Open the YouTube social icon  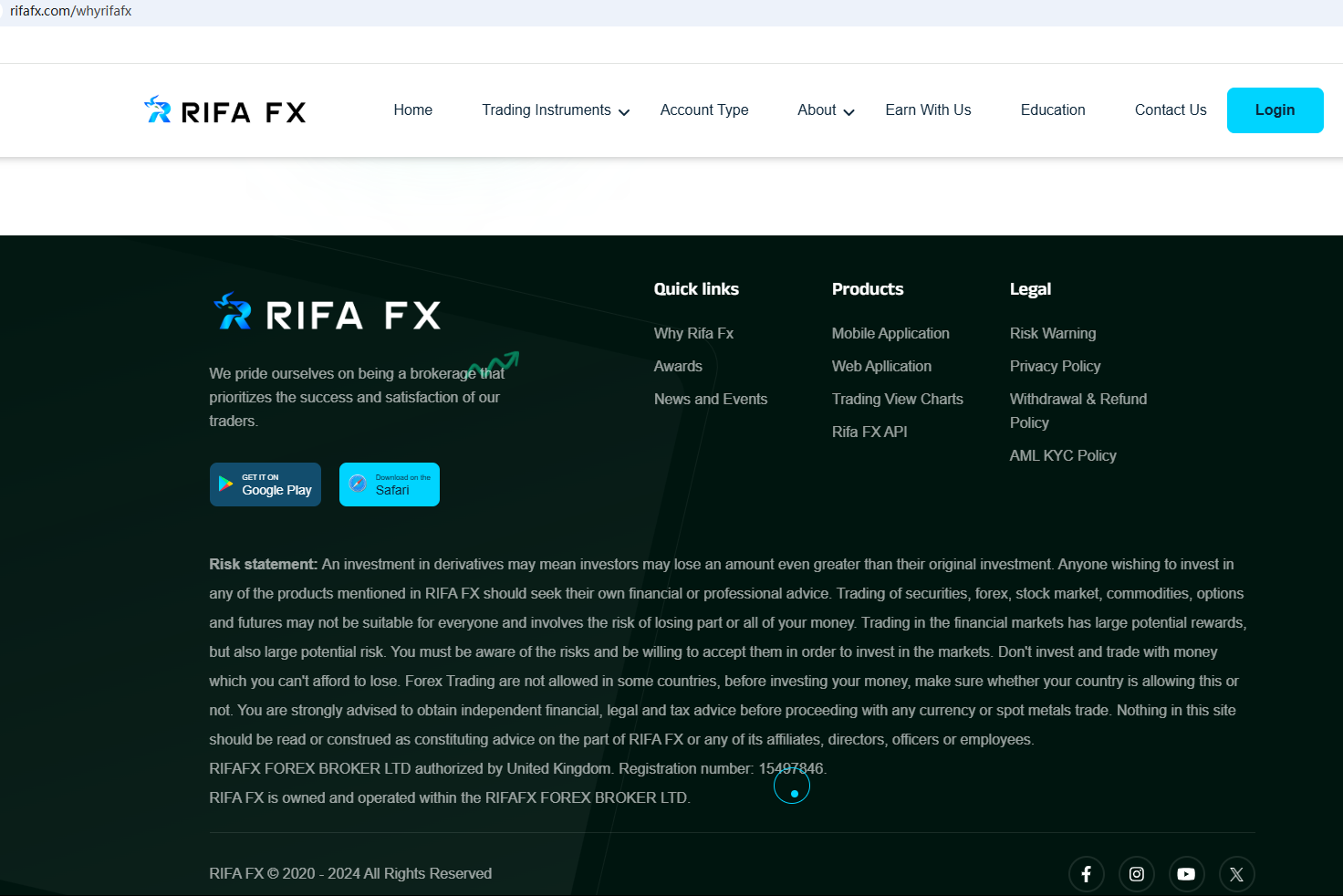[1186, 874]
